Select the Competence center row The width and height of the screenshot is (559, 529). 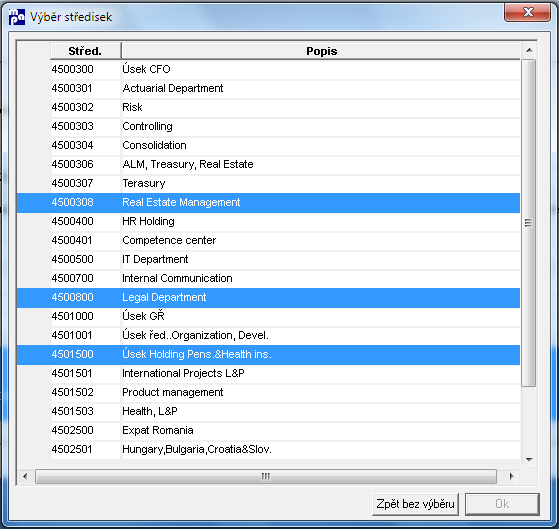[268, 240]
